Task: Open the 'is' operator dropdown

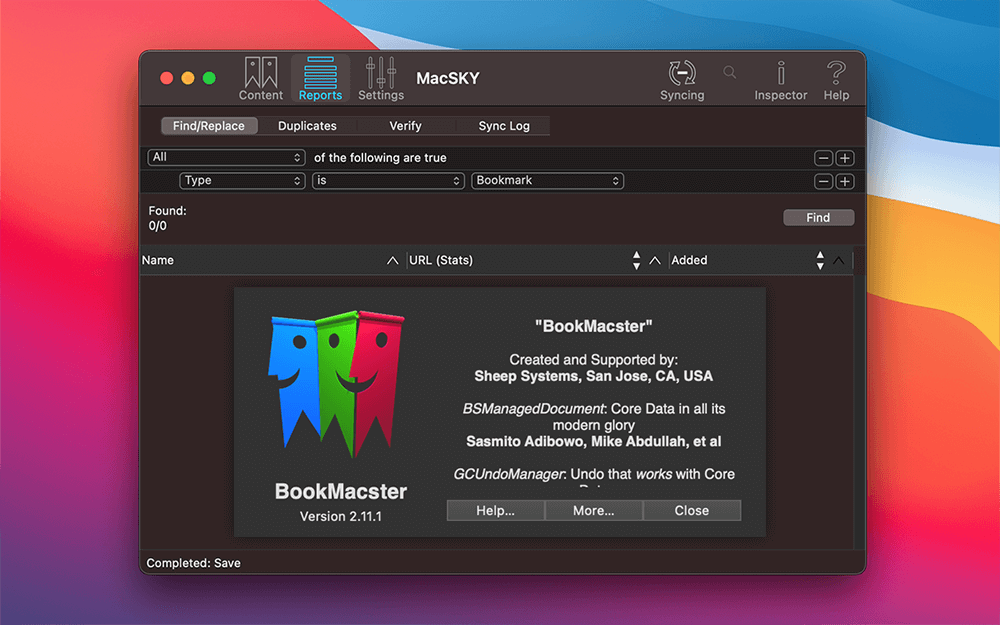Action: pyautogui.click(x=388, y=181)
